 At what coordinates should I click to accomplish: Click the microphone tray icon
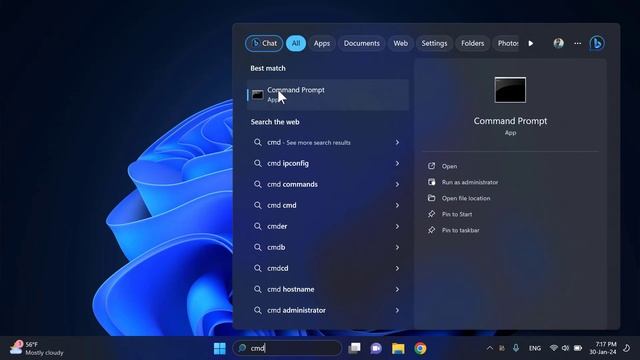(516, 348)
